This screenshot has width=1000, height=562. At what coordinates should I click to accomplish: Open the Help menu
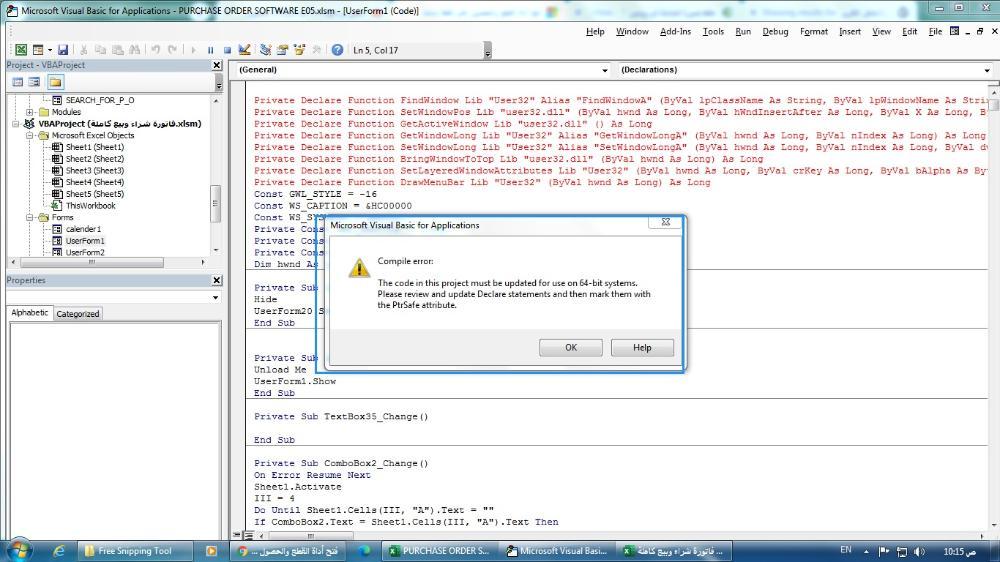[x=595, y=31]
